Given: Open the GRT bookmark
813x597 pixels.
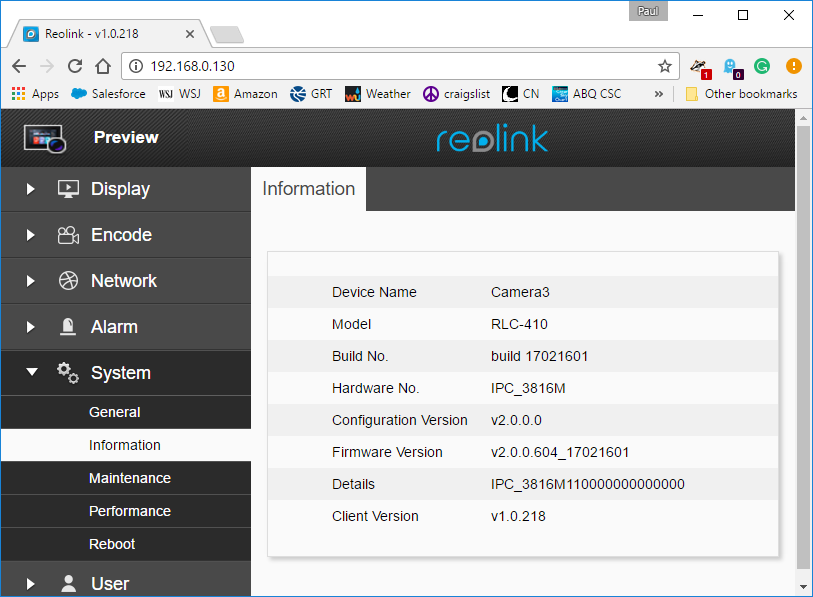Looking at the screenshot, I should [x=311, y=94].
